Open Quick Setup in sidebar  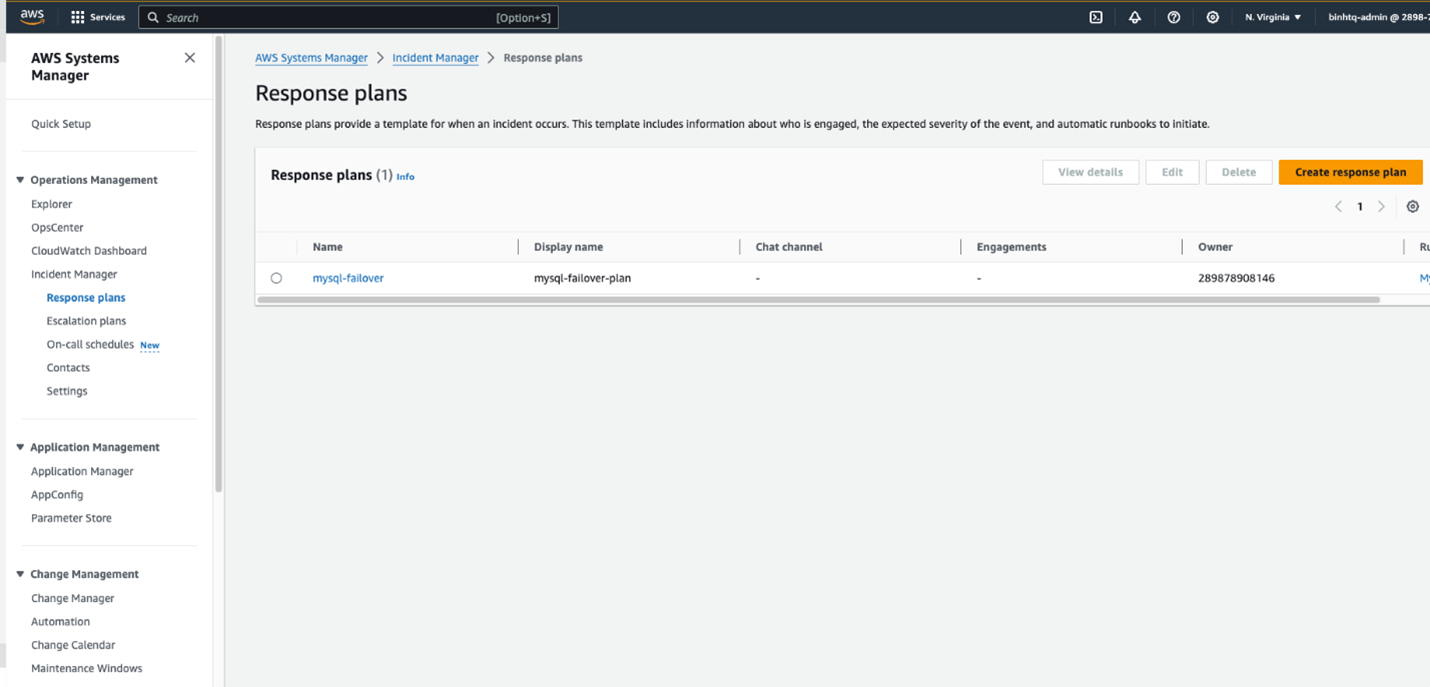tap(61, 124)
